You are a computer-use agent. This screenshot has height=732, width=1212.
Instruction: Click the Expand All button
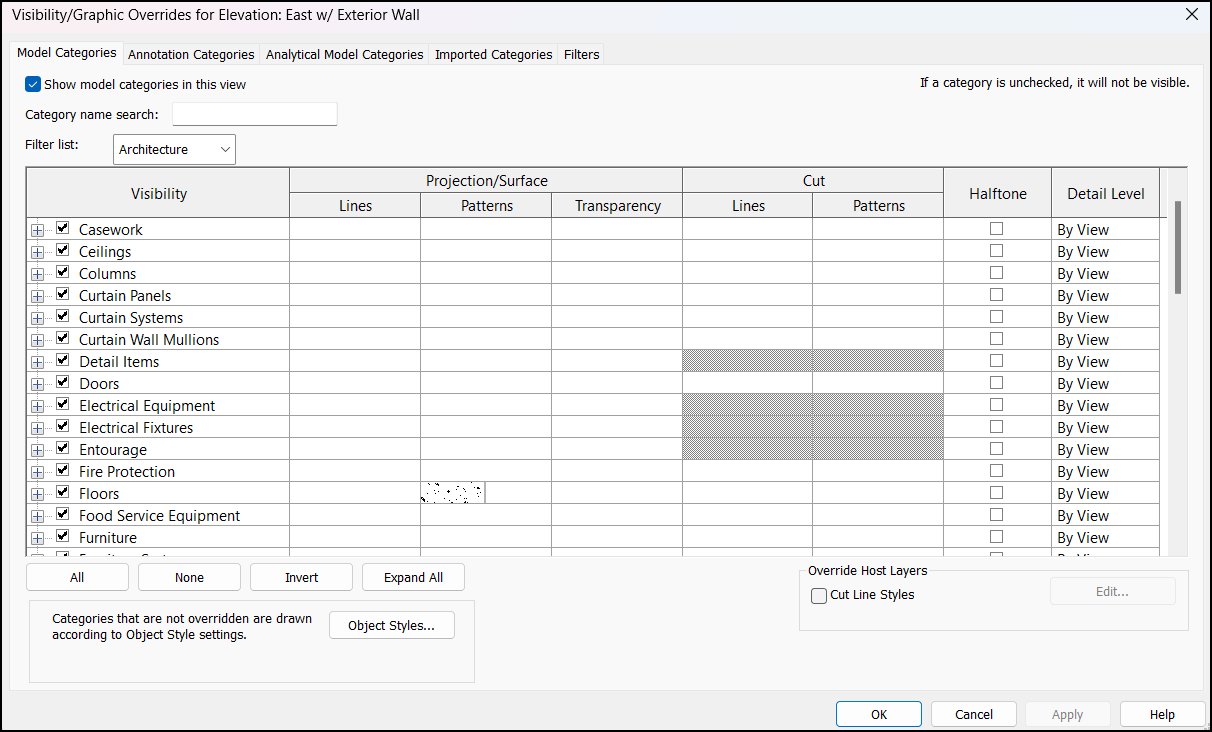click(x=413, y=577)
